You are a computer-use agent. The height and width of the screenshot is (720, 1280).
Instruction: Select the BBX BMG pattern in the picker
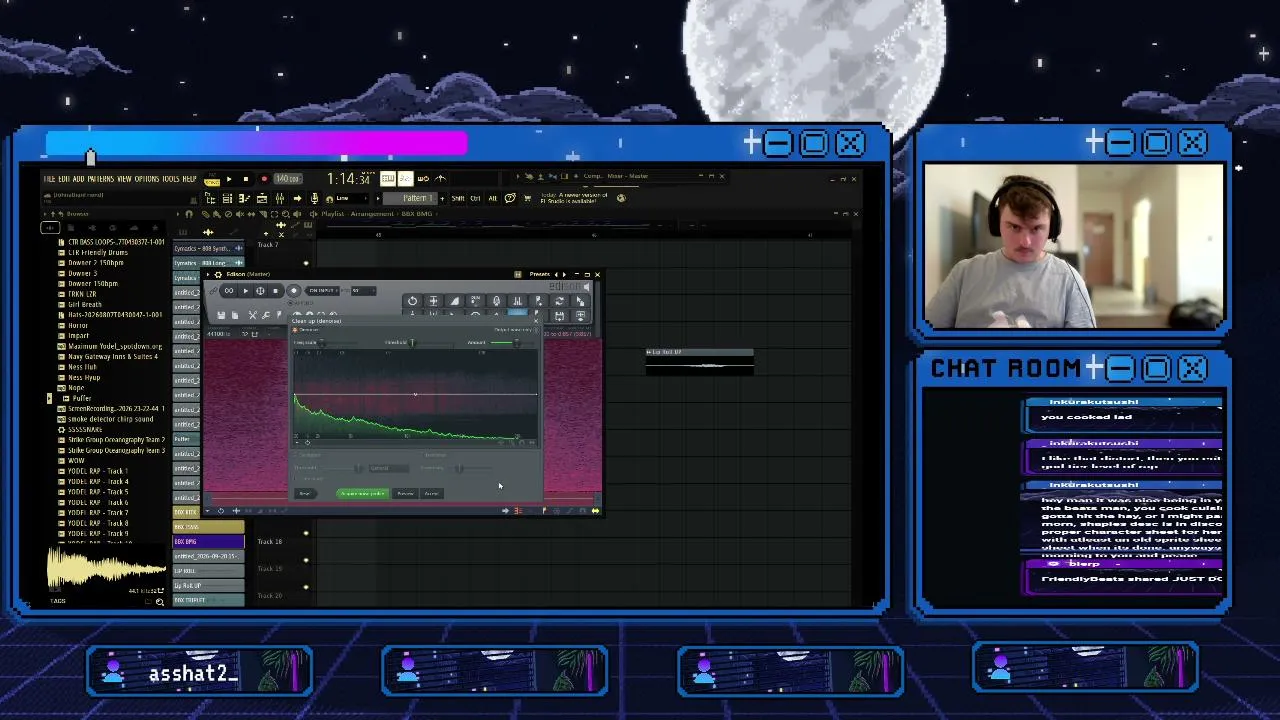[208, 541]
